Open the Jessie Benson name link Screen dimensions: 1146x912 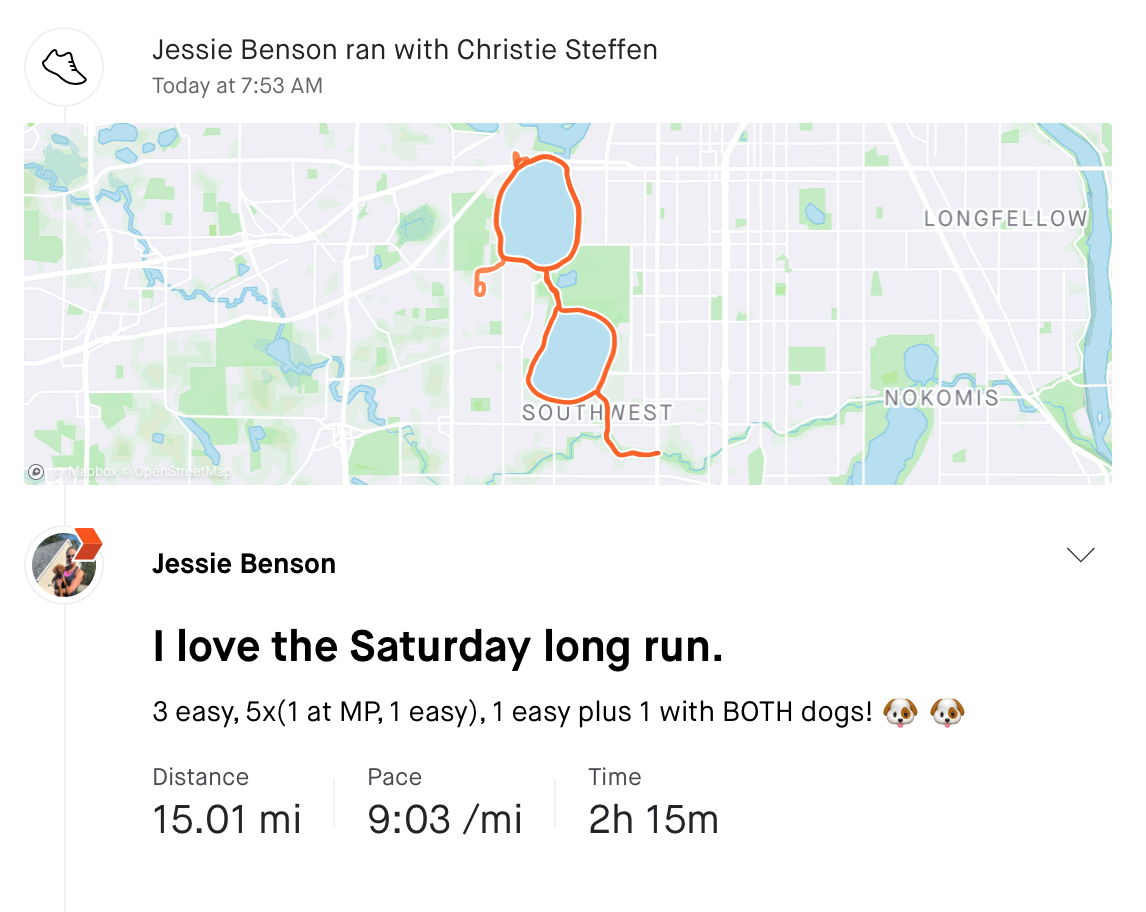244,564
